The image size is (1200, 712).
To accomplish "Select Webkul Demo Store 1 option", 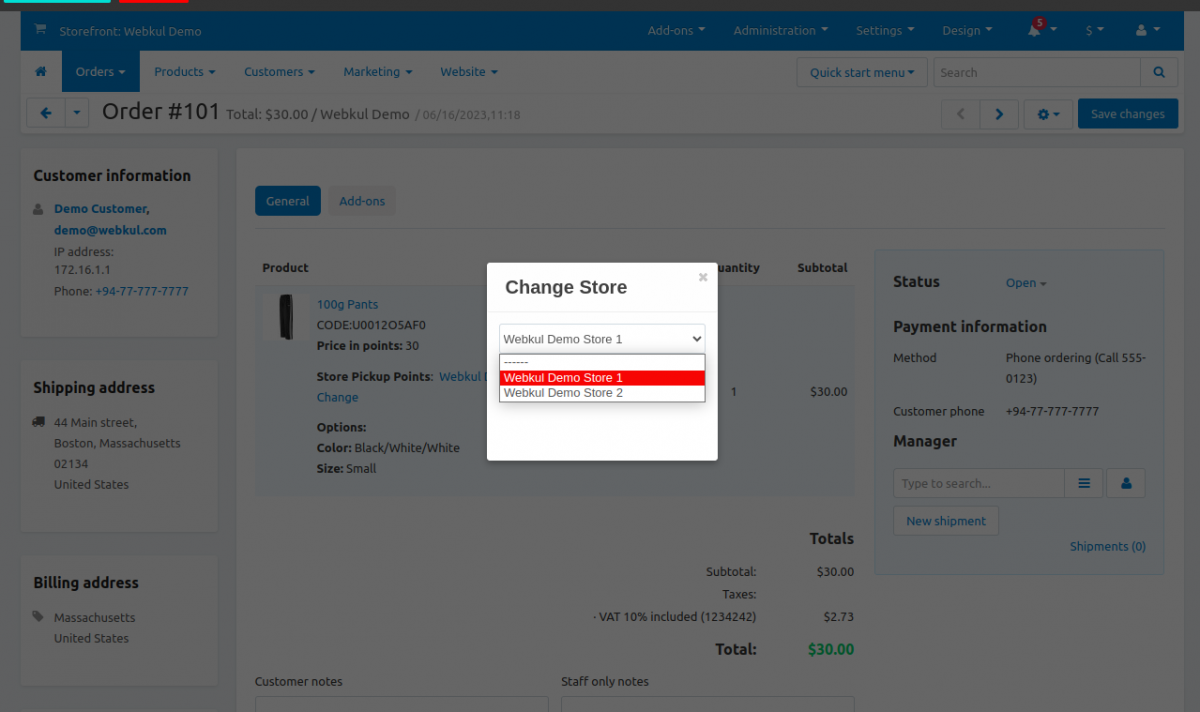I will [602, 378].
